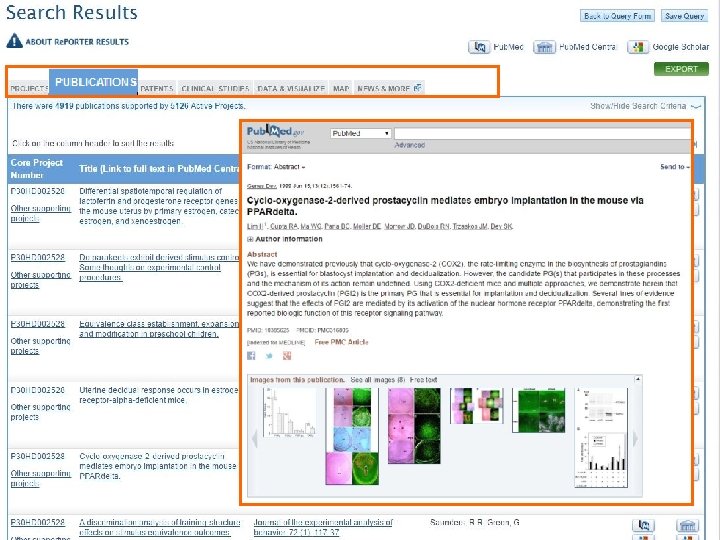Open the News & More tab
The width and height of the screenshot is (720, 540).
click(x=389, y=88)
